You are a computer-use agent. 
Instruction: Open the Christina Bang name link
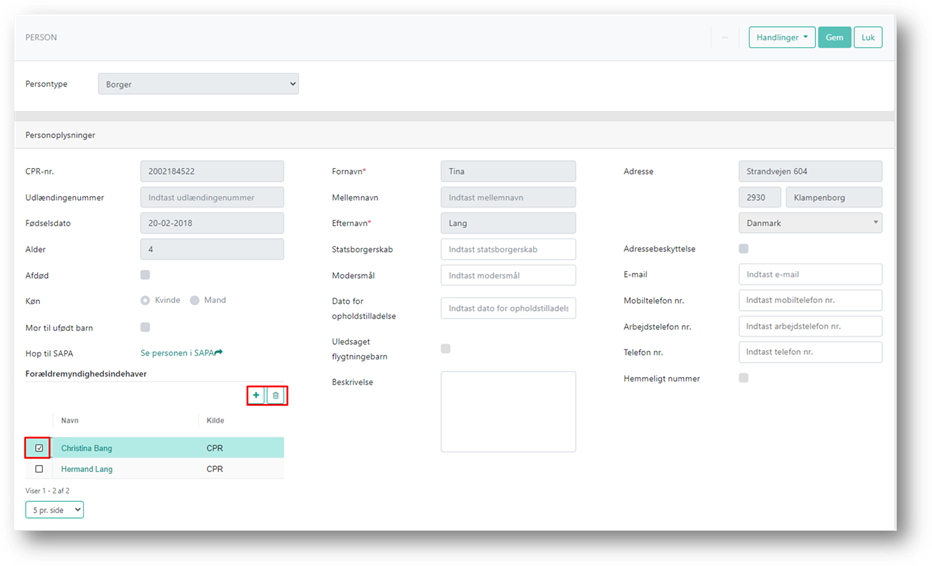click(87, 448)
